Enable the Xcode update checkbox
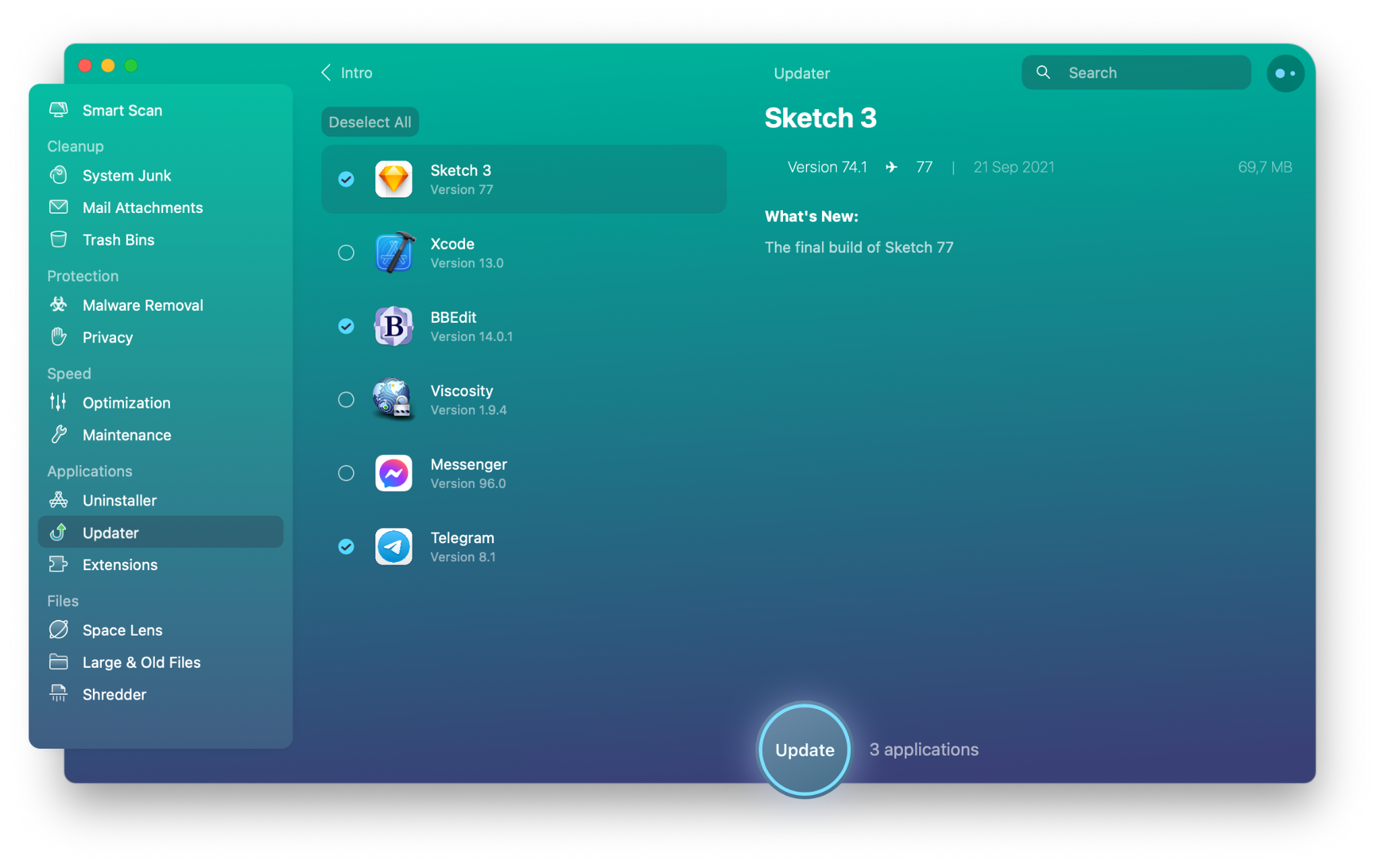 pyautogui.click(x=346, y=252)
